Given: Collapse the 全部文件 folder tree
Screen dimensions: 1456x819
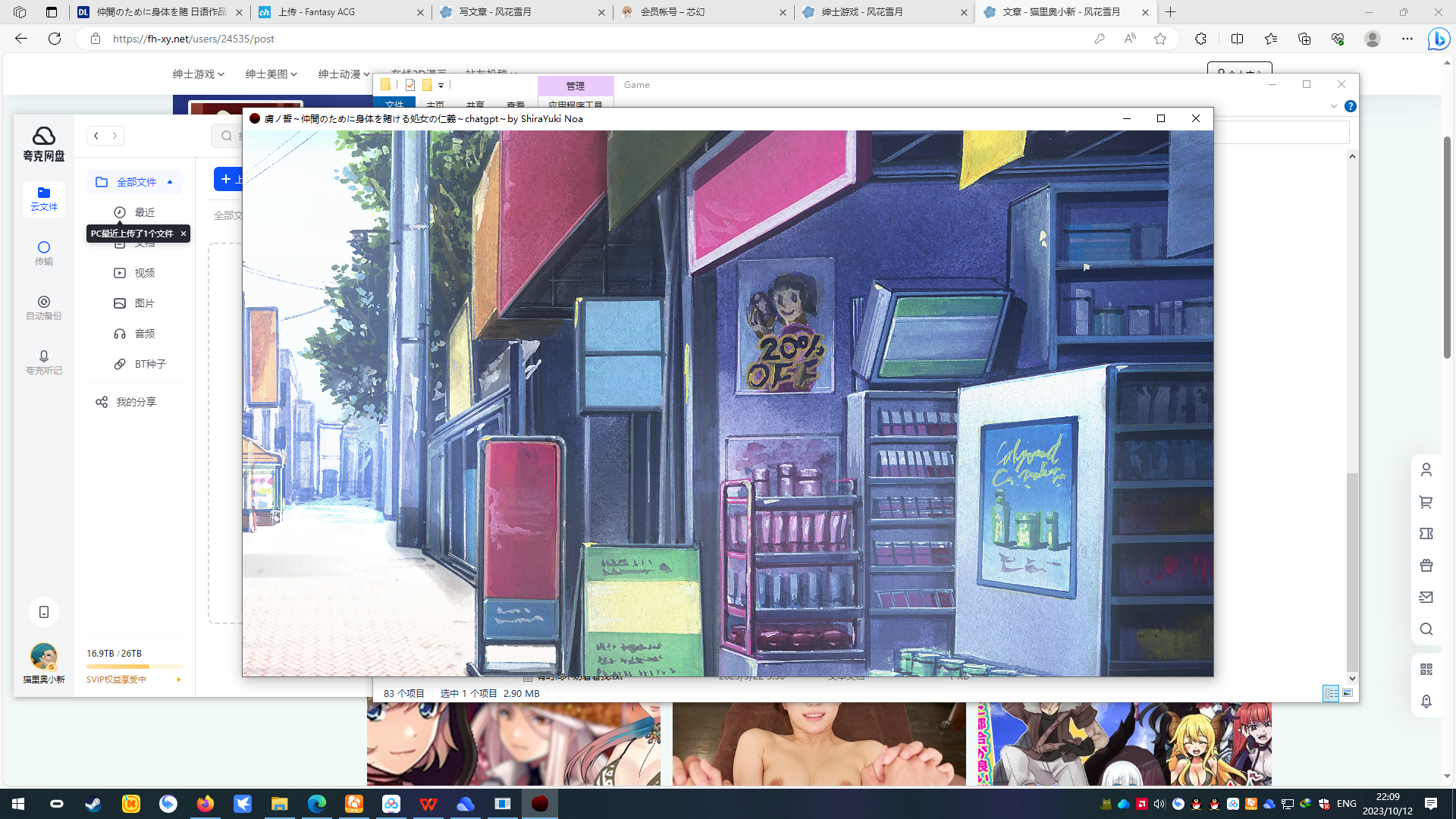Looking at the screenshot, I should point(170,182).
